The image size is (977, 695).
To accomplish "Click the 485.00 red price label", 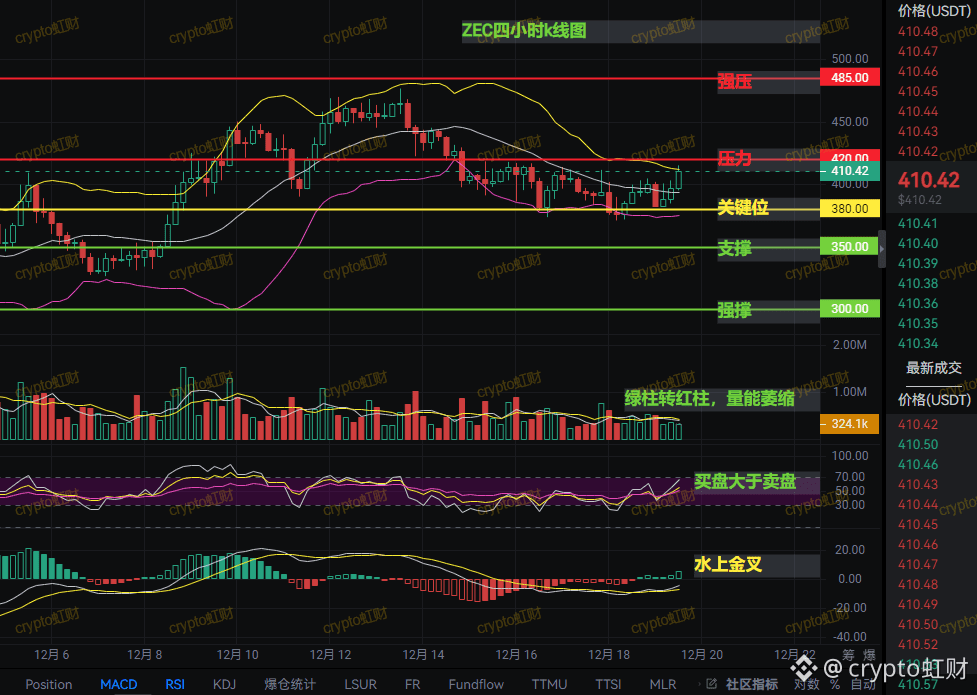I will [850, 77].
